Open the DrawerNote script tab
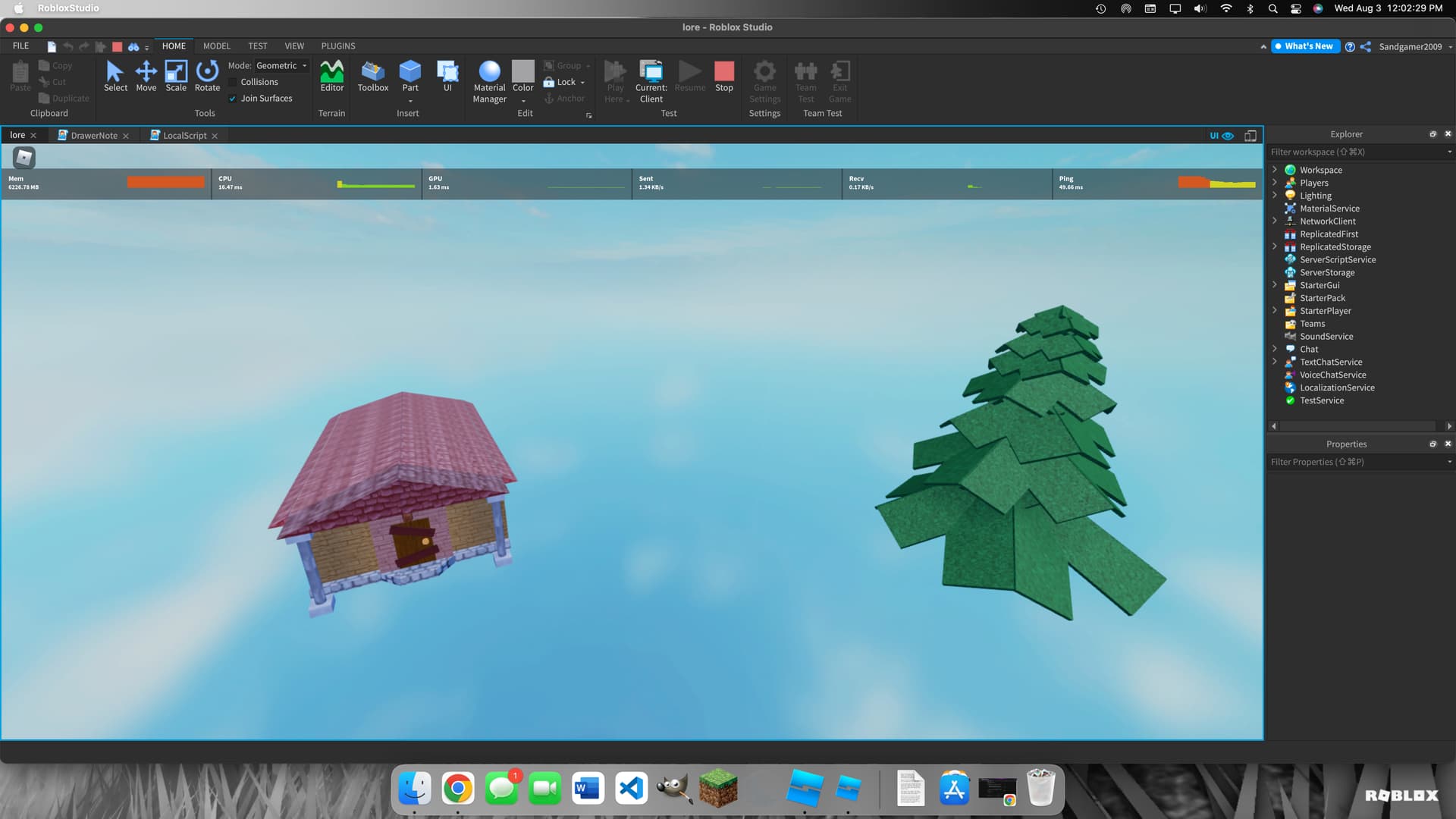This screenshot has width=1456, height=819. (x=94, y=136)
